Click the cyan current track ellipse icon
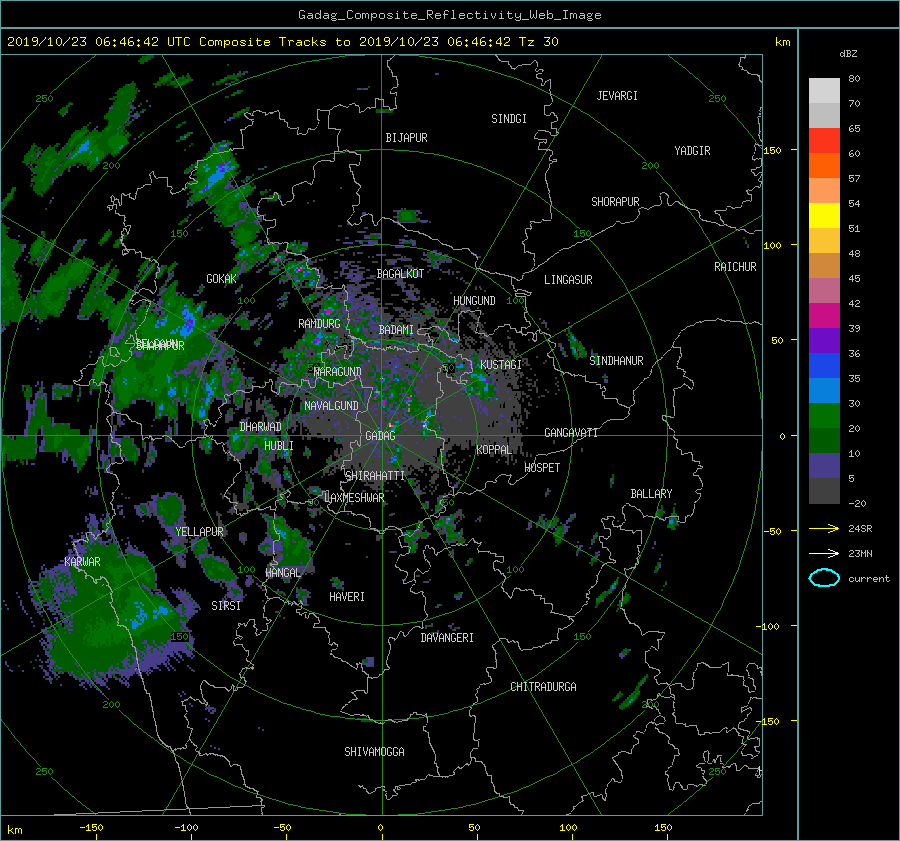The height and width of the screenshot is (841, 900). pos(824,578)
